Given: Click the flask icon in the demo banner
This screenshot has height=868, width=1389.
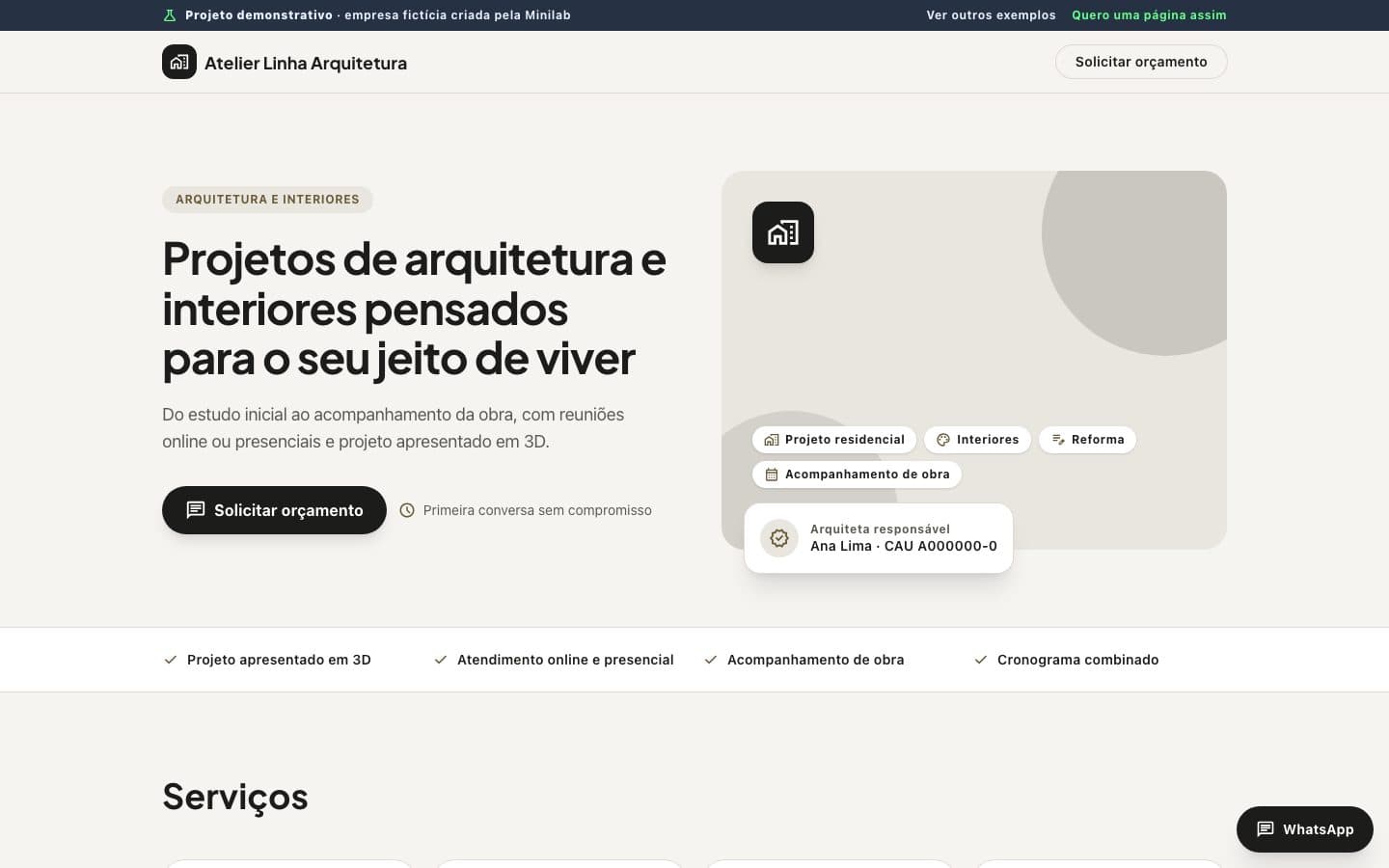Looking at the screenshot, I should click(x=170, y=15).
